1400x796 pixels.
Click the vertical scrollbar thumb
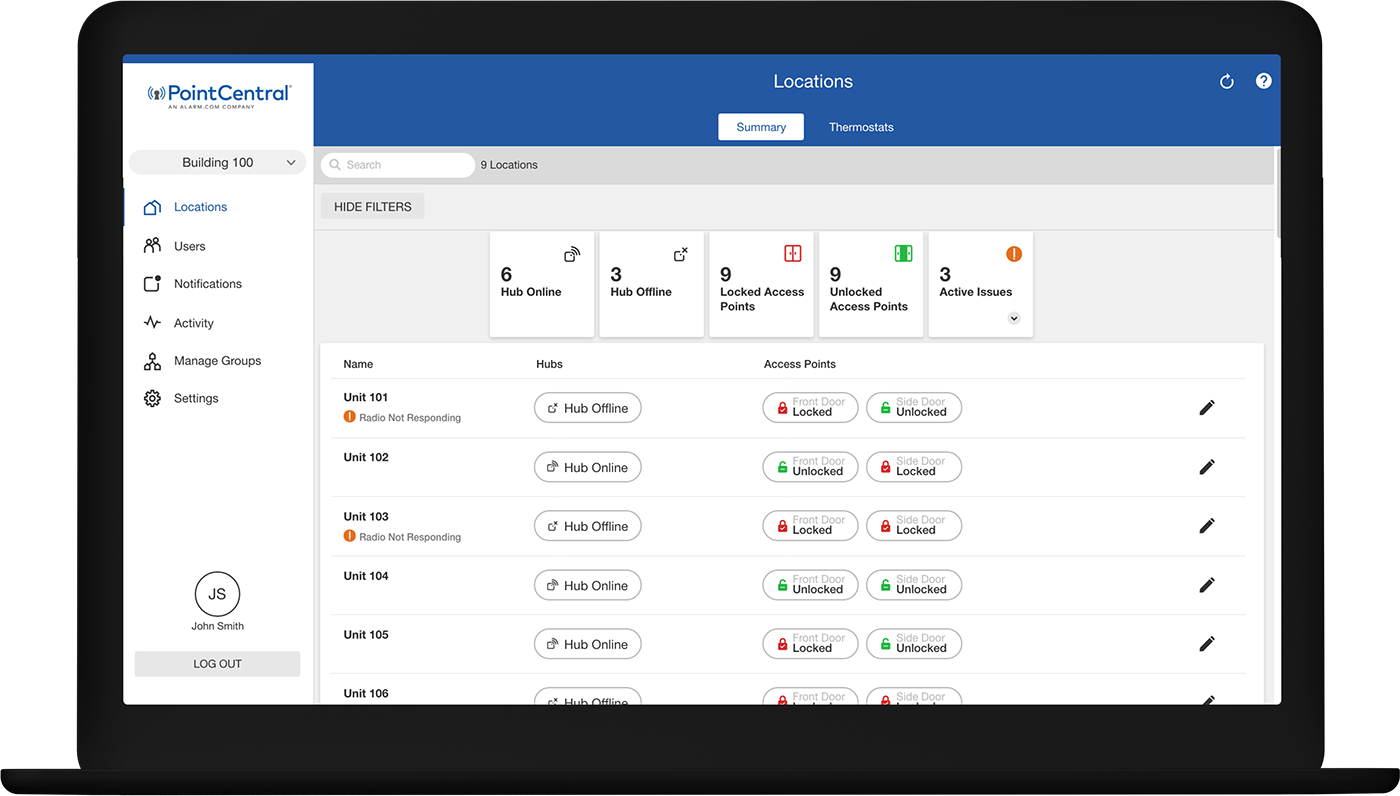click(1278, 192)
